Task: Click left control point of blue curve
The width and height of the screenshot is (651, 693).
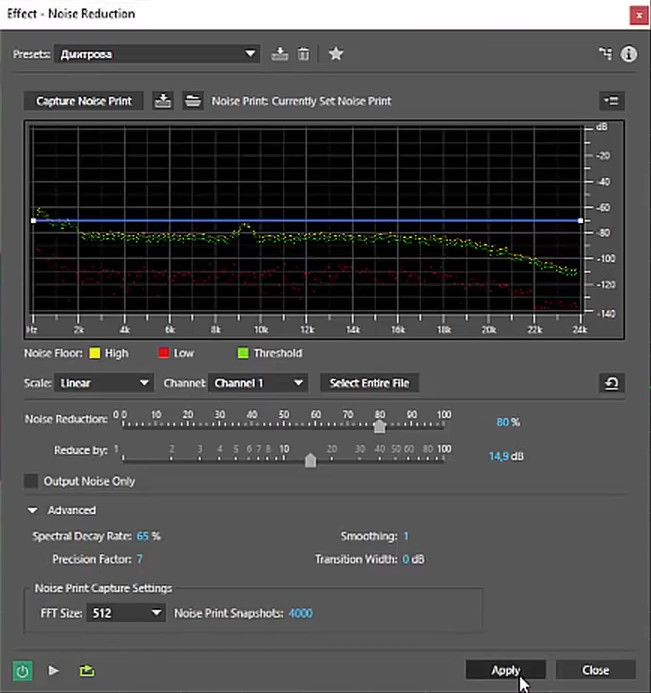Action: [34, 220]
